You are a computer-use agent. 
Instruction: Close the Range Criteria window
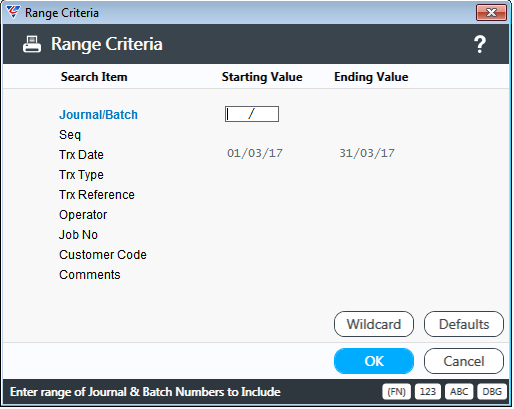491,13
